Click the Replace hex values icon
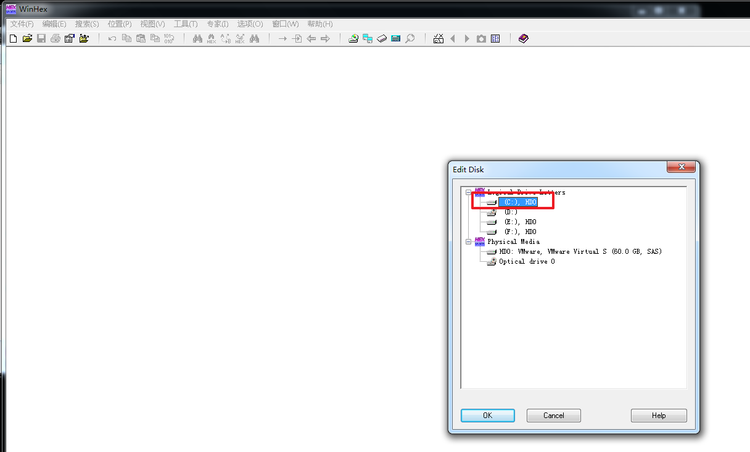750x452 pixels. point(240,39)
